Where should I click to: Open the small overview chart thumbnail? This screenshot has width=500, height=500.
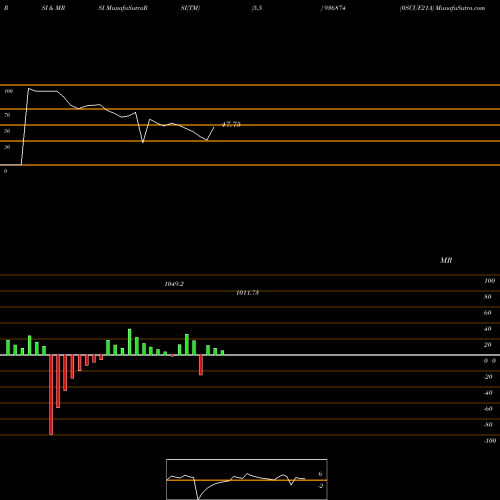click(x=247, y=479)
